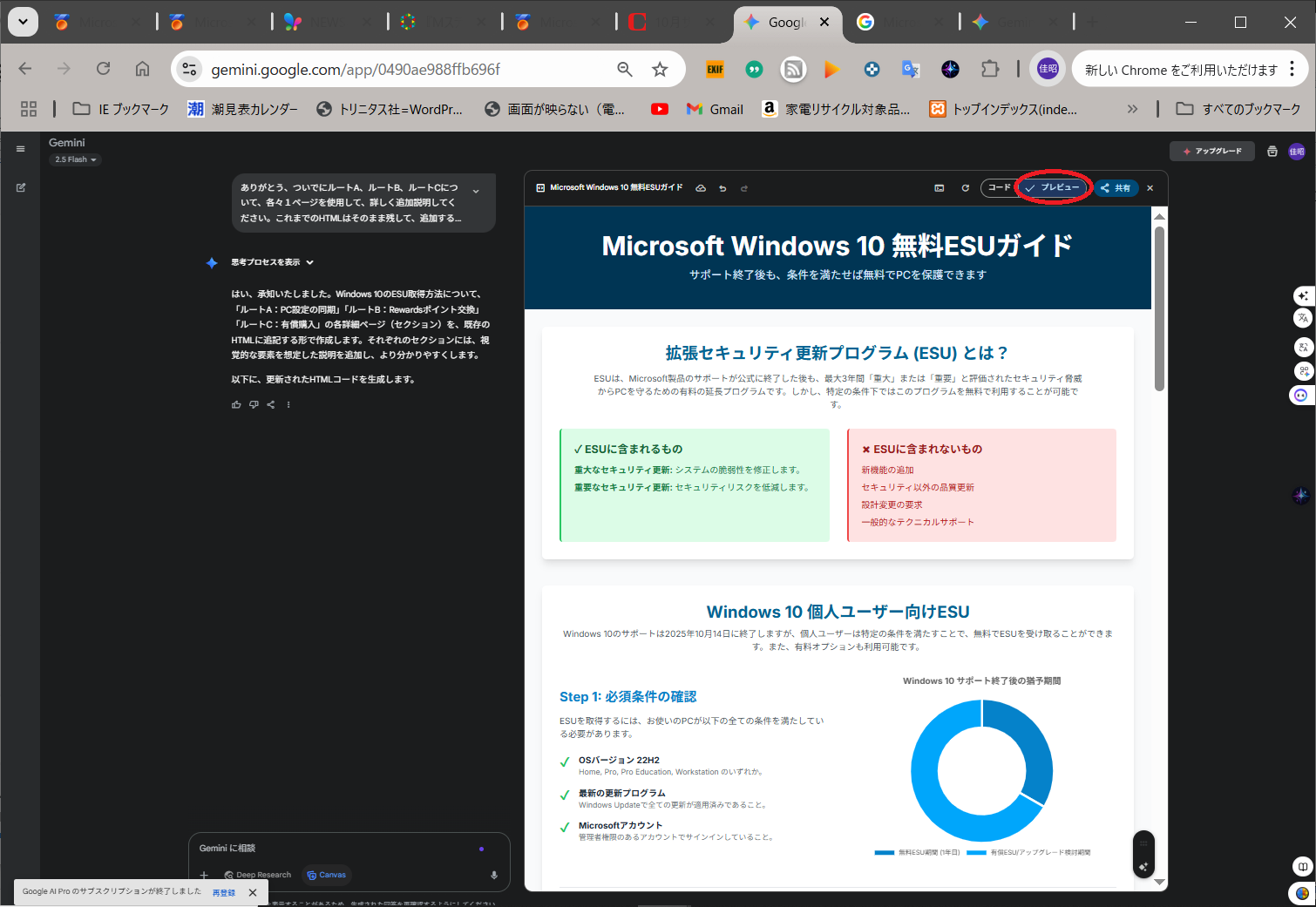Viewport: 1316px width, 907px height.
Task: Click the 有償ESU legend color swatch
Action: 976,852
